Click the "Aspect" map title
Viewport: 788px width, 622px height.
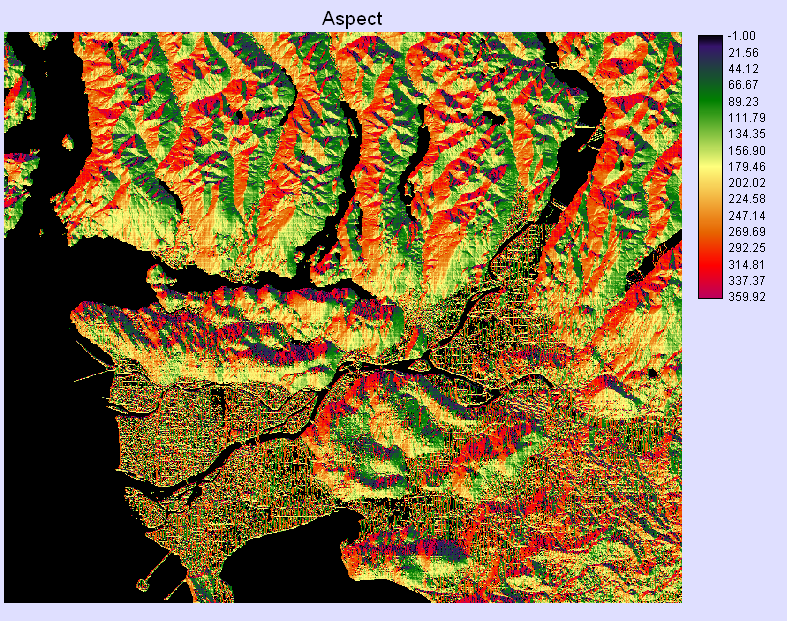tap(351, 19)
